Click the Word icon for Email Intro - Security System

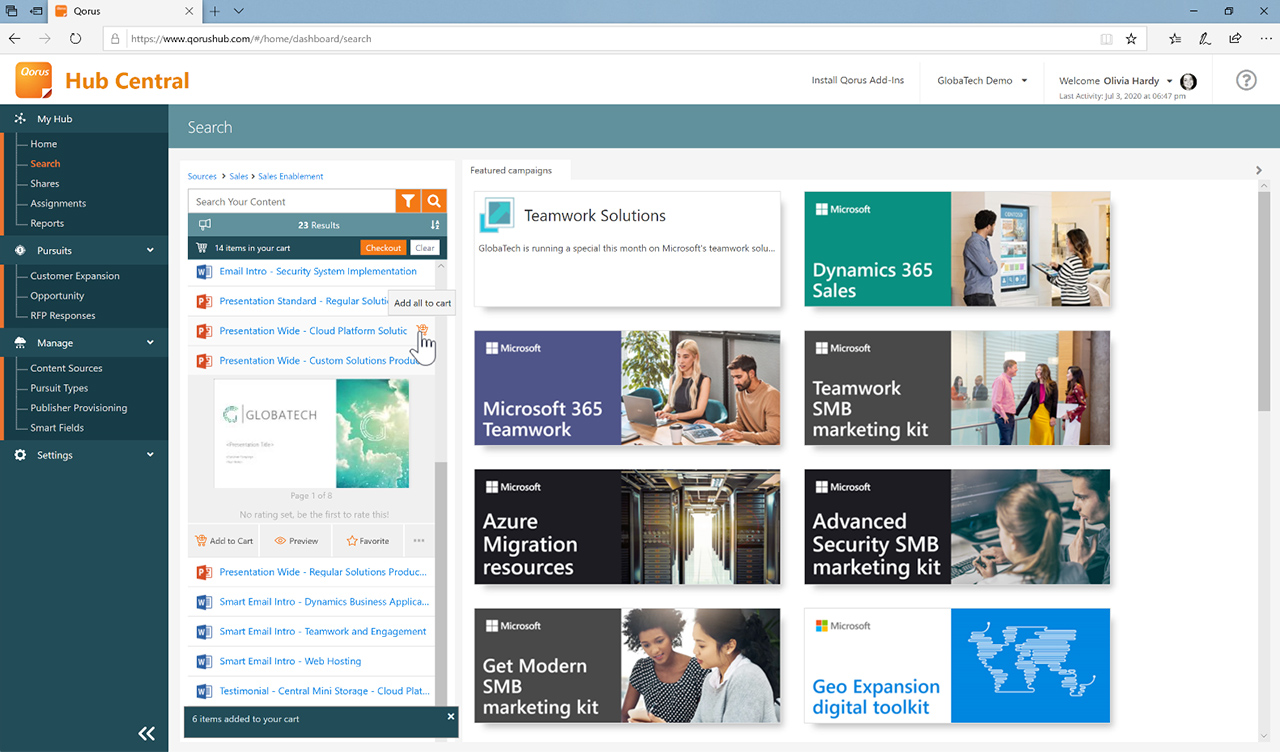pyautogui.click(x=204, y=271)
